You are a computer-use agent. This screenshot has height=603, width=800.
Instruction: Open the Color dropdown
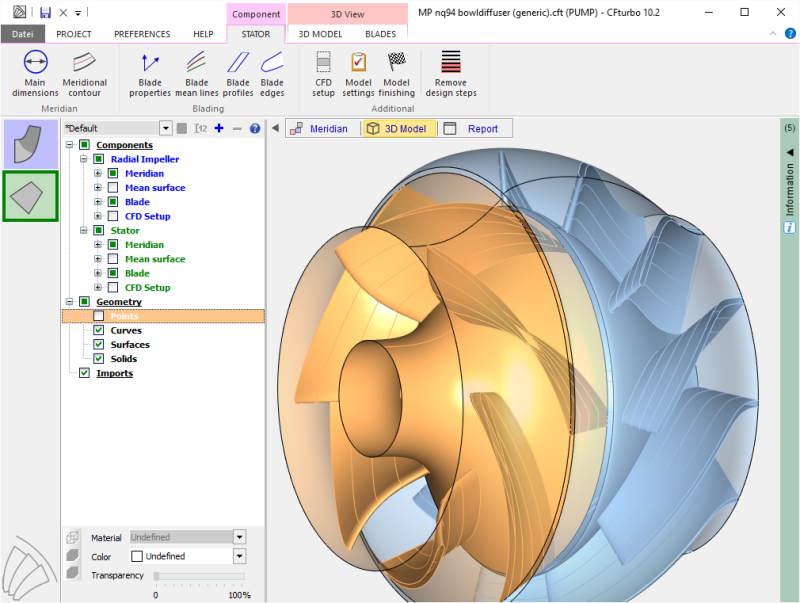(239, 557)
